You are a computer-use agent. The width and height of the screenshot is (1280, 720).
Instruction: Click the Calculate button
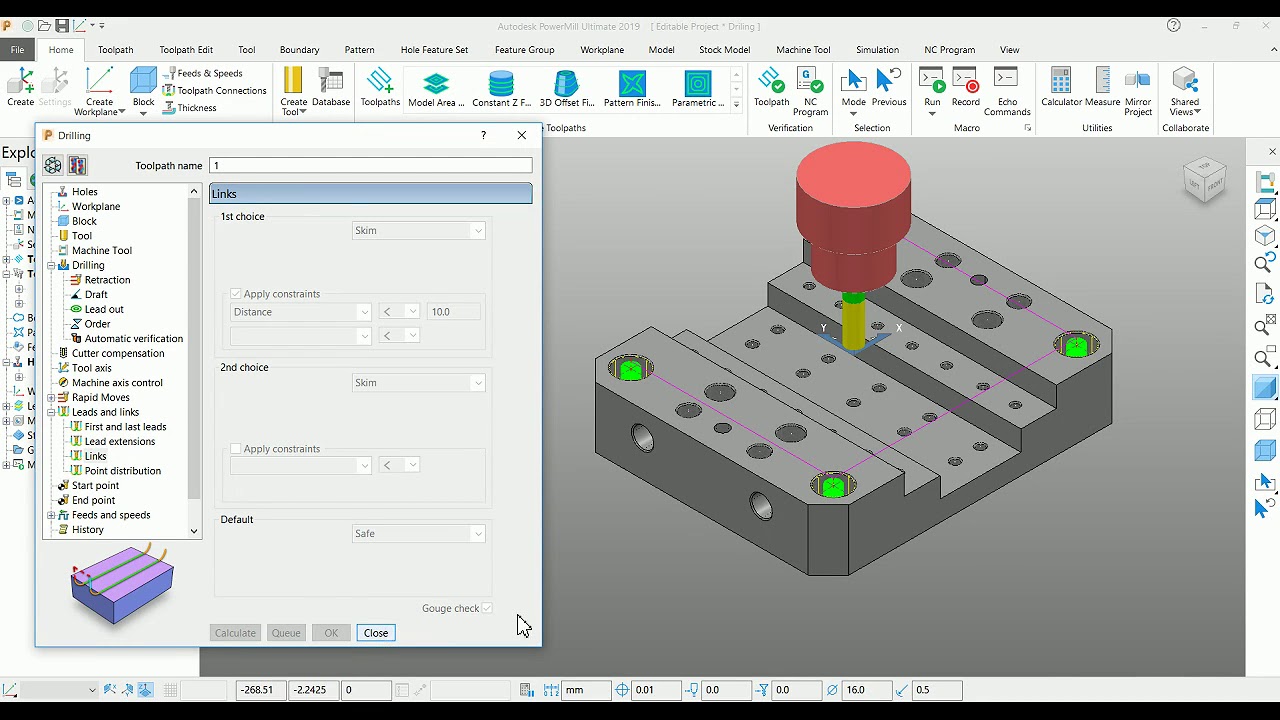tap(235, 633)
